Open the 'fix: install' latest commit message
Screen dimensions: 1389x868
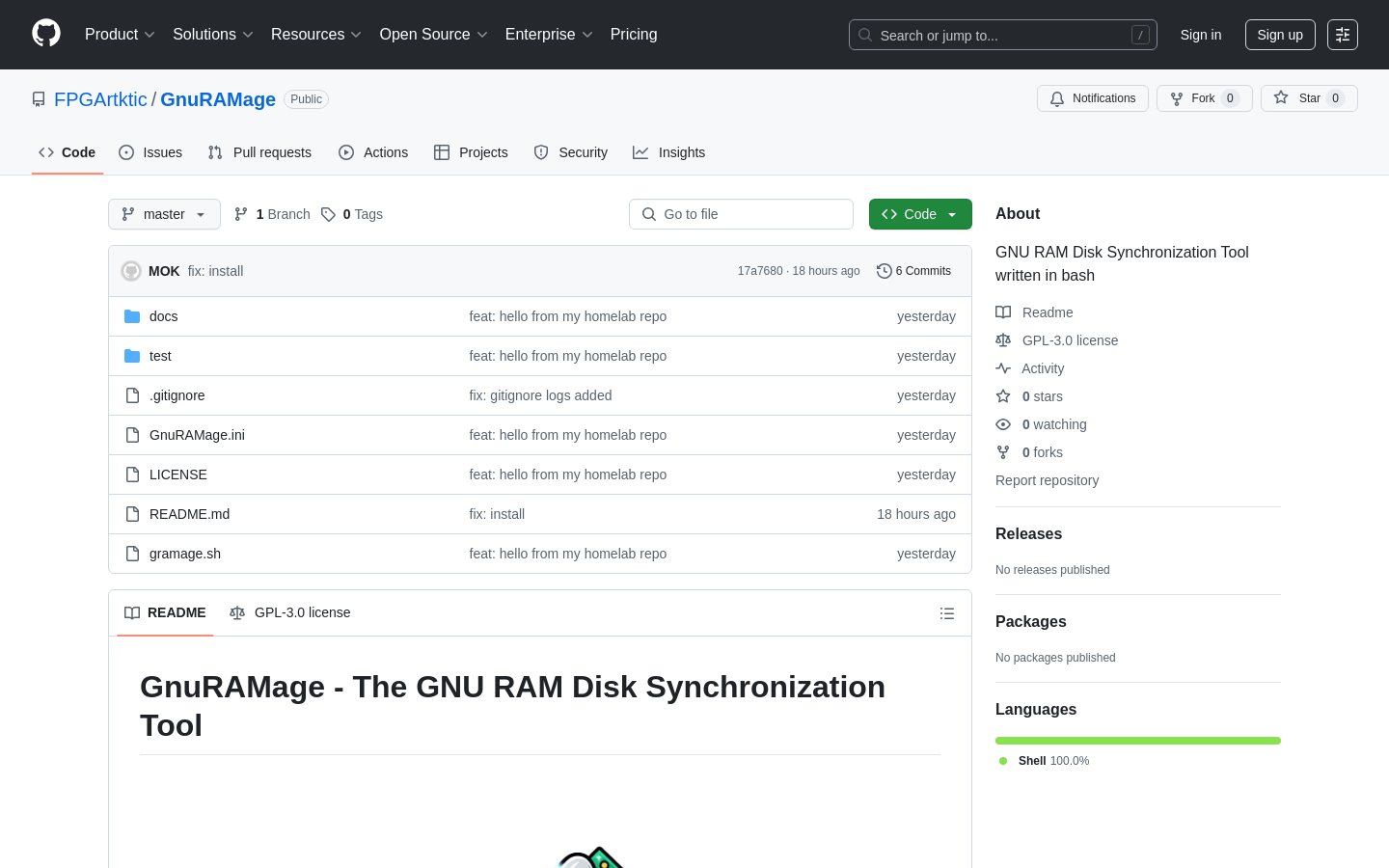tap(215, 271)
